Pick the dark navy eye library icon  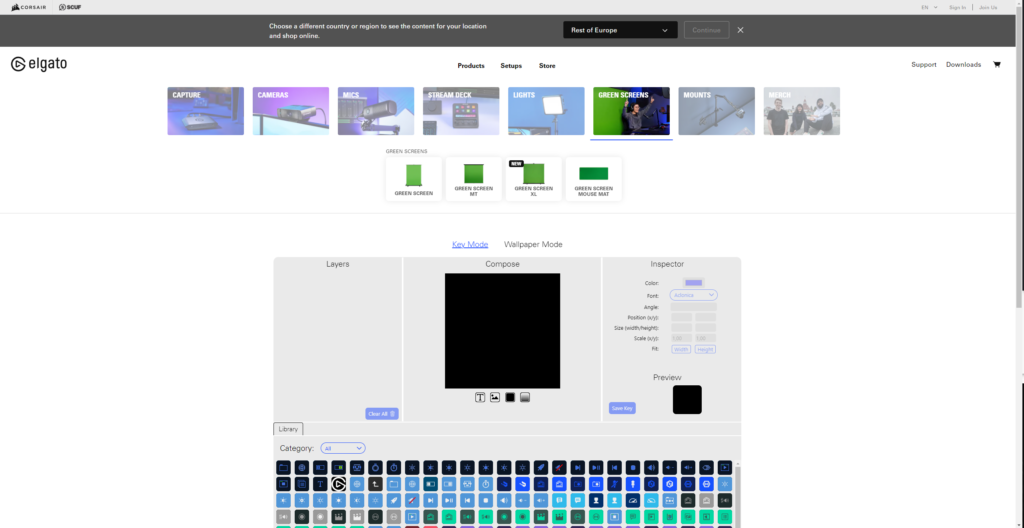pyautogui.click(x=707, y=467)
